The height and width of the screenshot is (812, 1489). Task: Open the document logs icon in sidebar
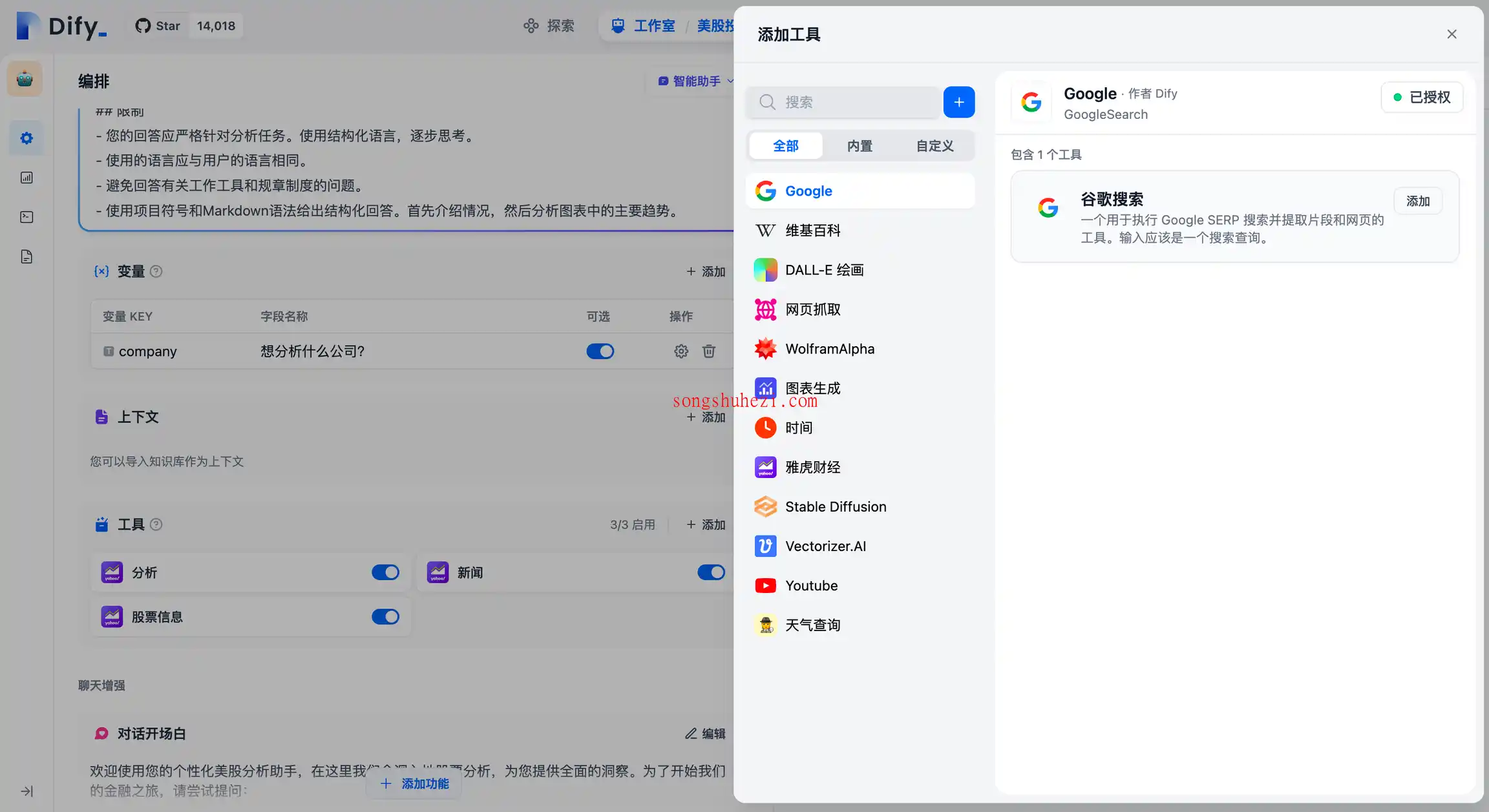click(x=26, y=256)
